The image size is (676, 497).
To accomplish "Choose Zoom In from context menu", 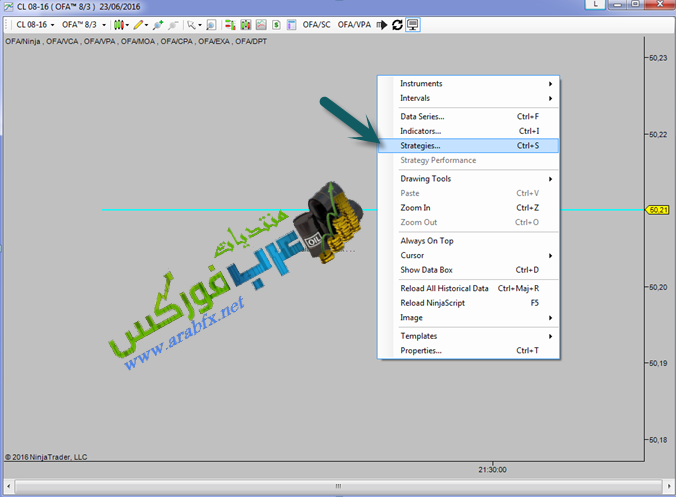I will coord(469,208).
